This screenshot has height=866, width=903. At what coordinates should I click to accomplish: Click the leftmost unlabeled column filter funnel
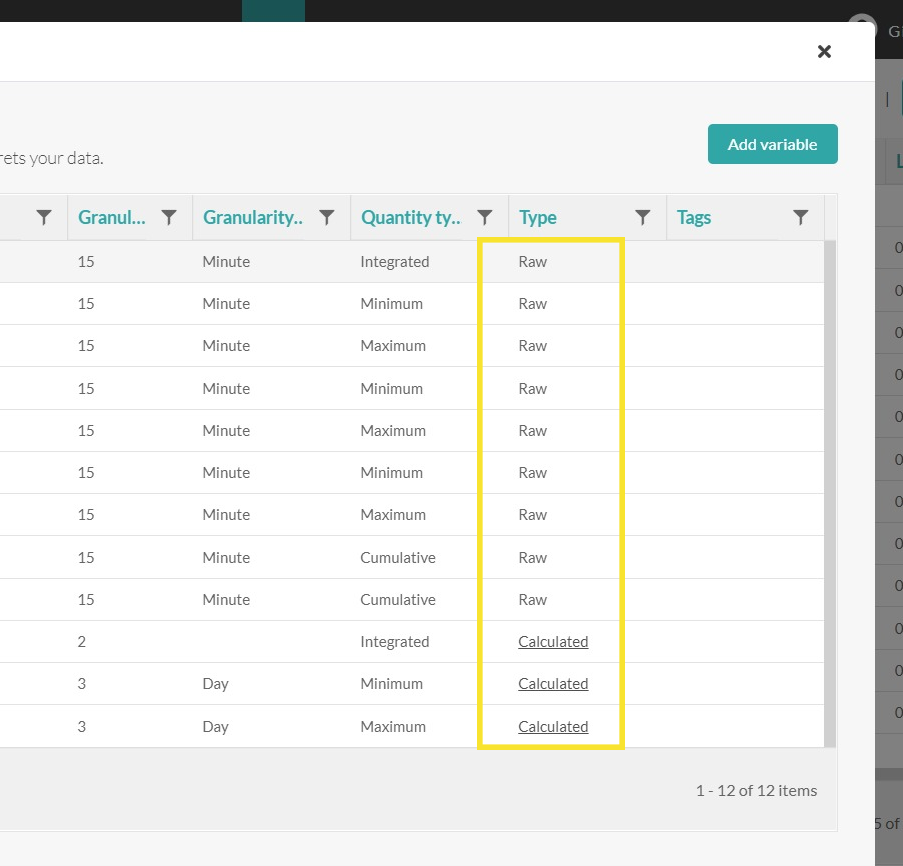tap(42, 216)
